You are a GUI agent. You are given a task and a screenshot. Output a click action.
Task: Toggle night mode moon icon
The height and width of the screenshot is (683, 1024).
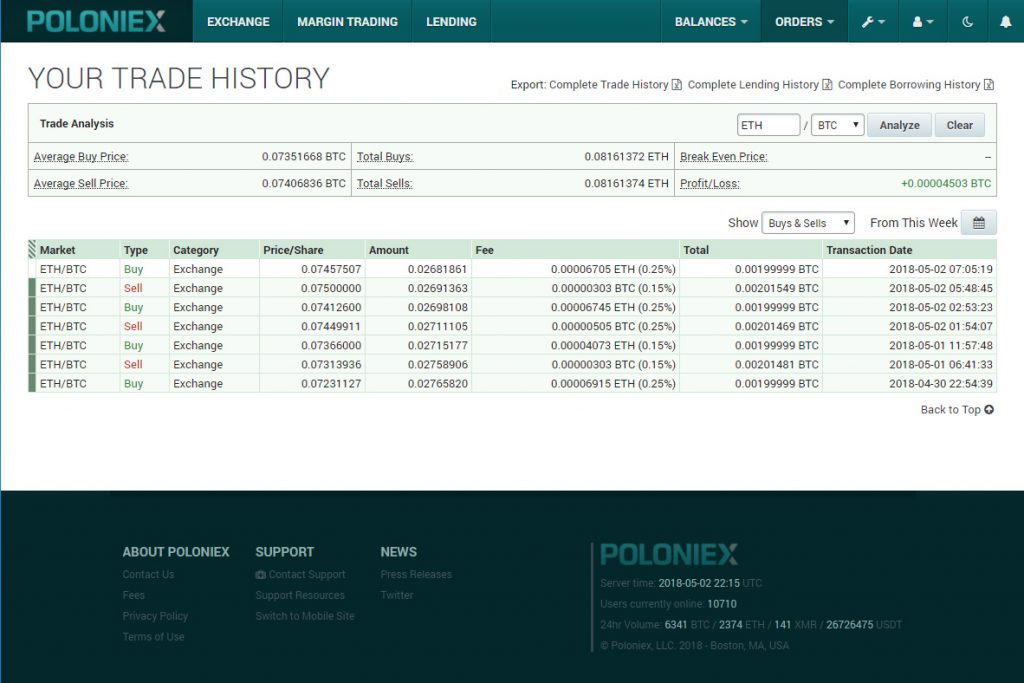click(967, 22)
